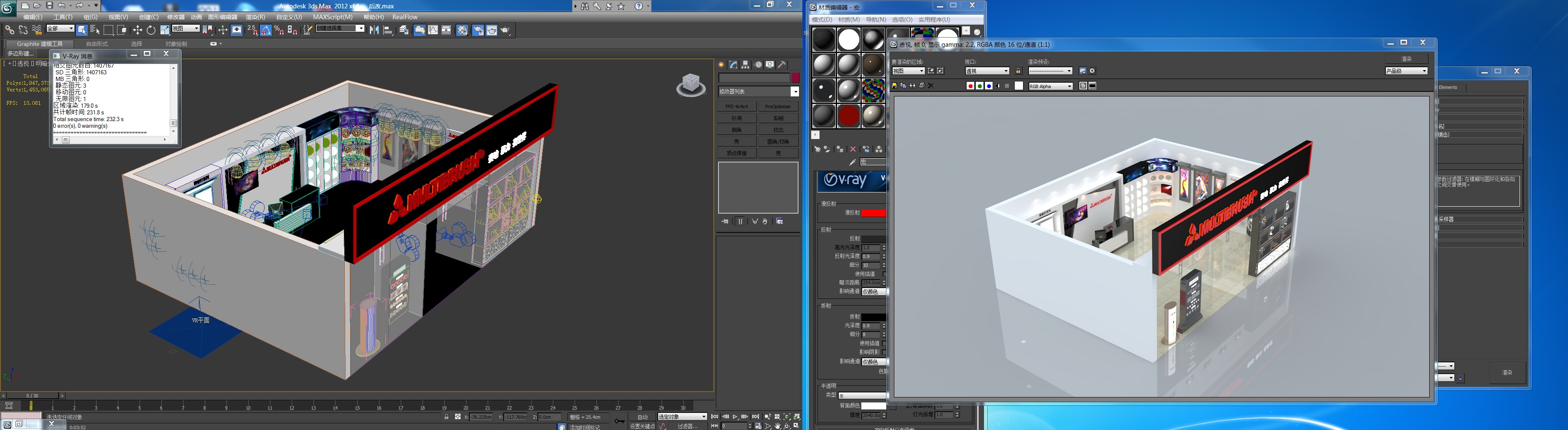Open the 编辑(E) menu
This screenshot has height=430, width=1568.
[33, 17]
